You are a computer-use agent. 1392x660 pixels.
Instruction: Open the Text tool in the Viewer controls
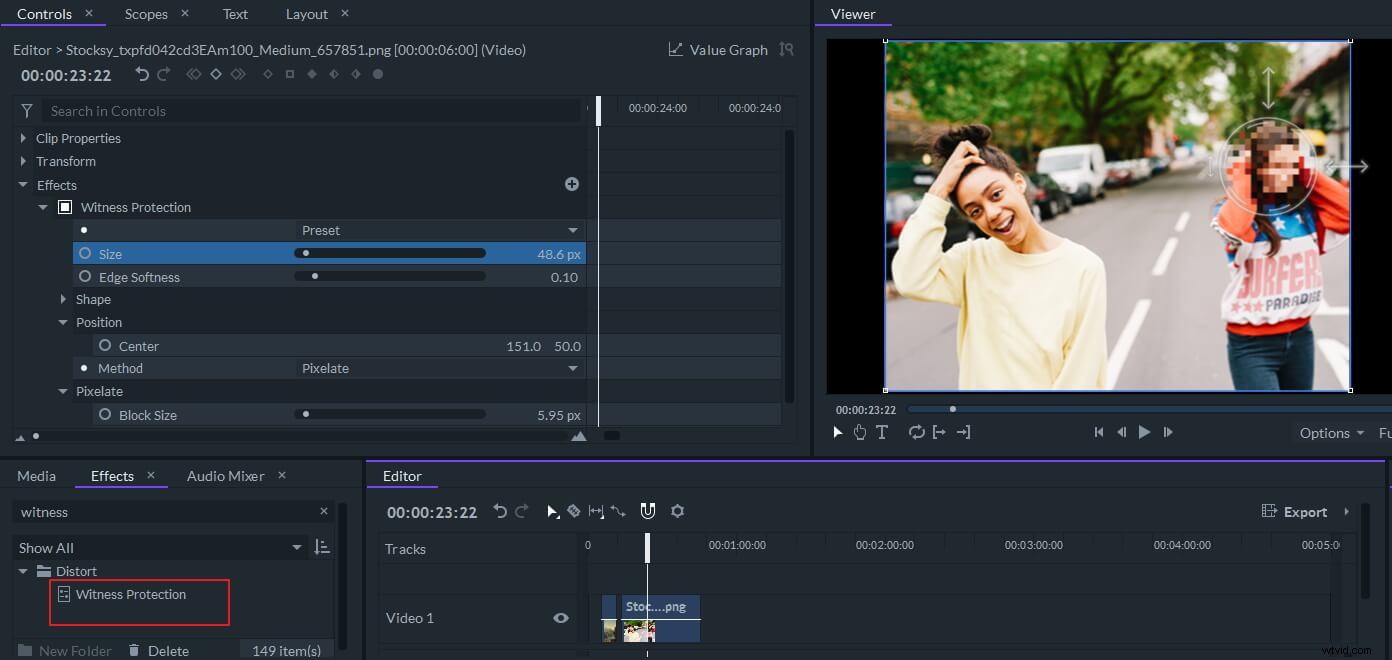(x=882, y=432)
